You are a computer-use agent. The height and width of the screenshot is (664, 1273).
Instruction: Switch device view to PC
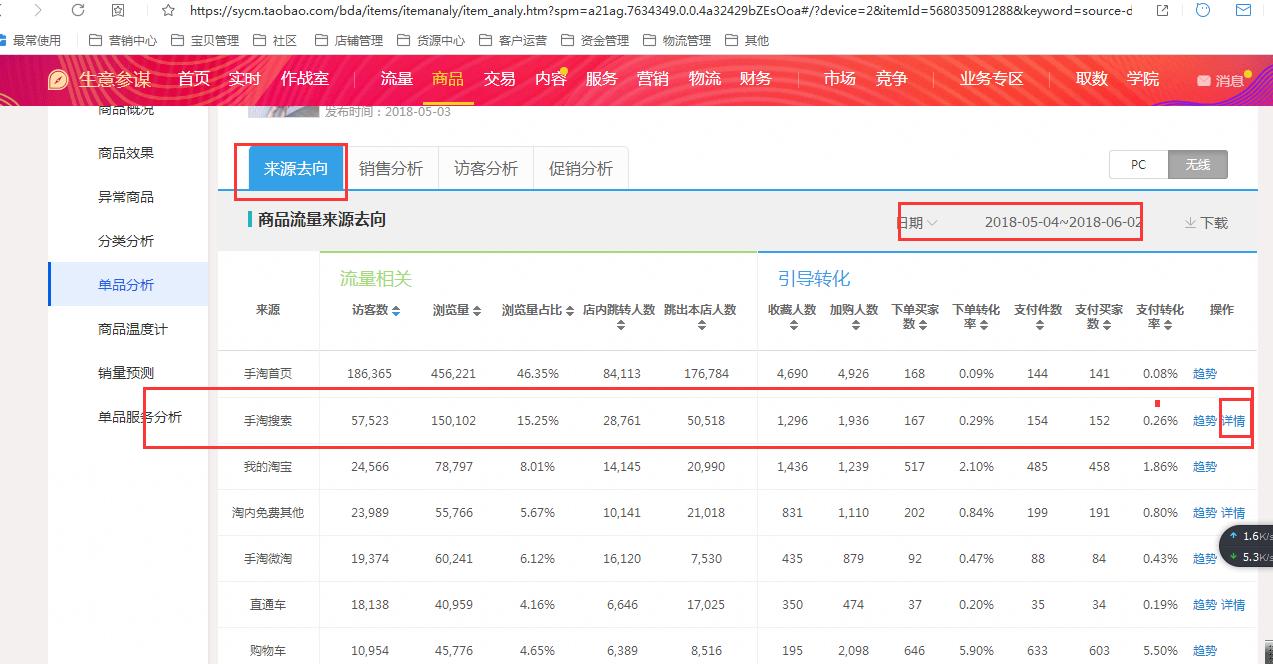tap(1137, 164)
